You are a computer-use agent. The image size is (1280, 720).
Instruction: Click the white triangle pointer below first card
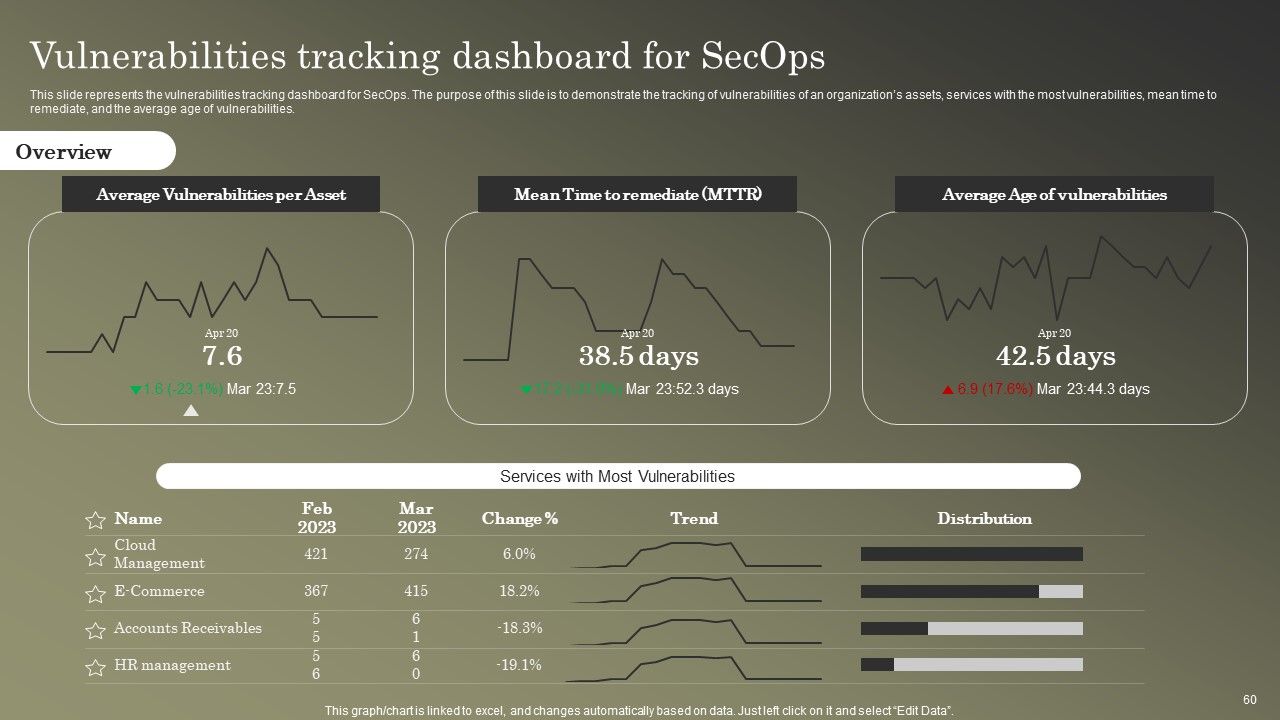pyautogui.click(x=191, y=410)
